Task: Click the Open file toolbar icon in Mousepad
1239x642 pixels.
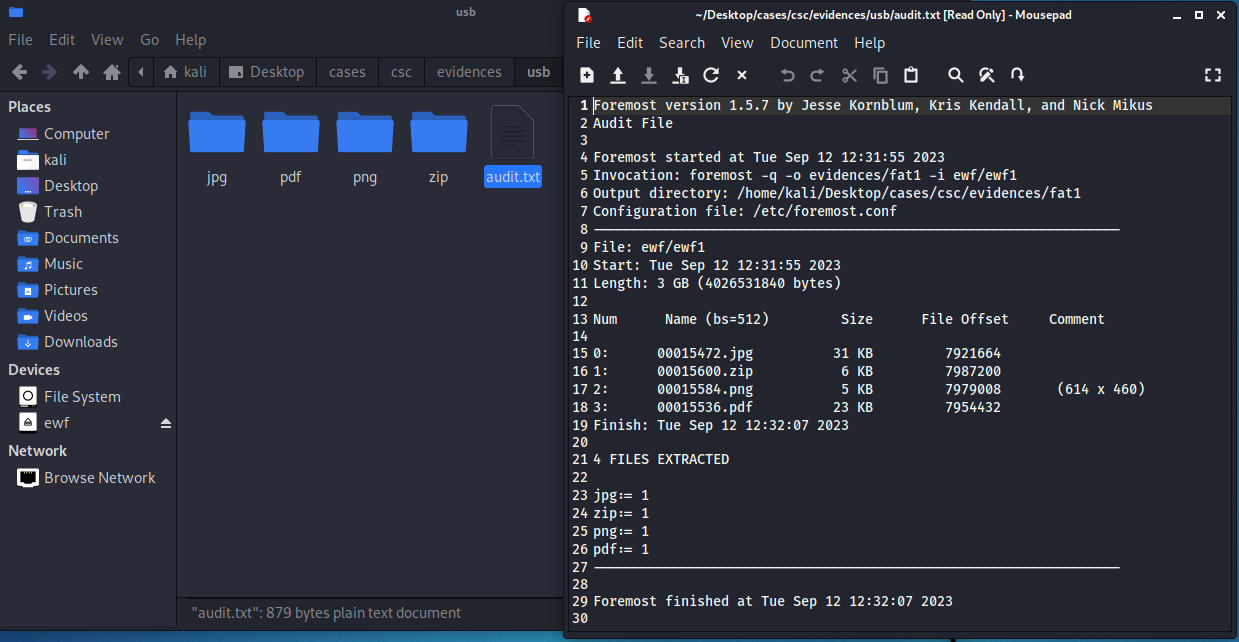Action: pyautogui.click(x=618, y=75)
